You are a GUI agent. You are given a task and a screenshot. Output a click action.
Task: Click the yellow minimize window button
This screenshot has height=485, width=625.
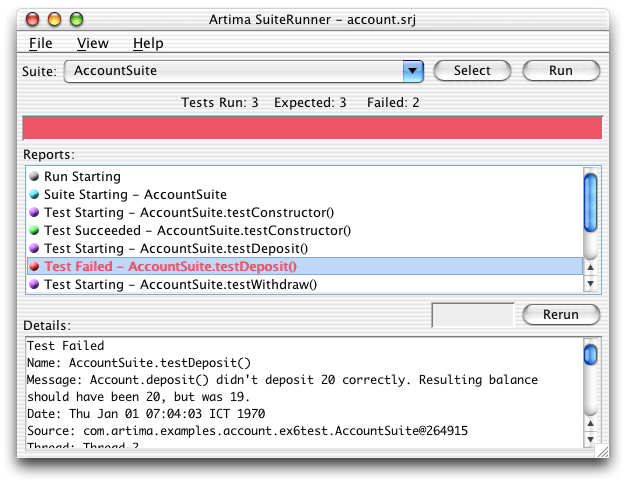pyautogui.click(x=54, y=19)
